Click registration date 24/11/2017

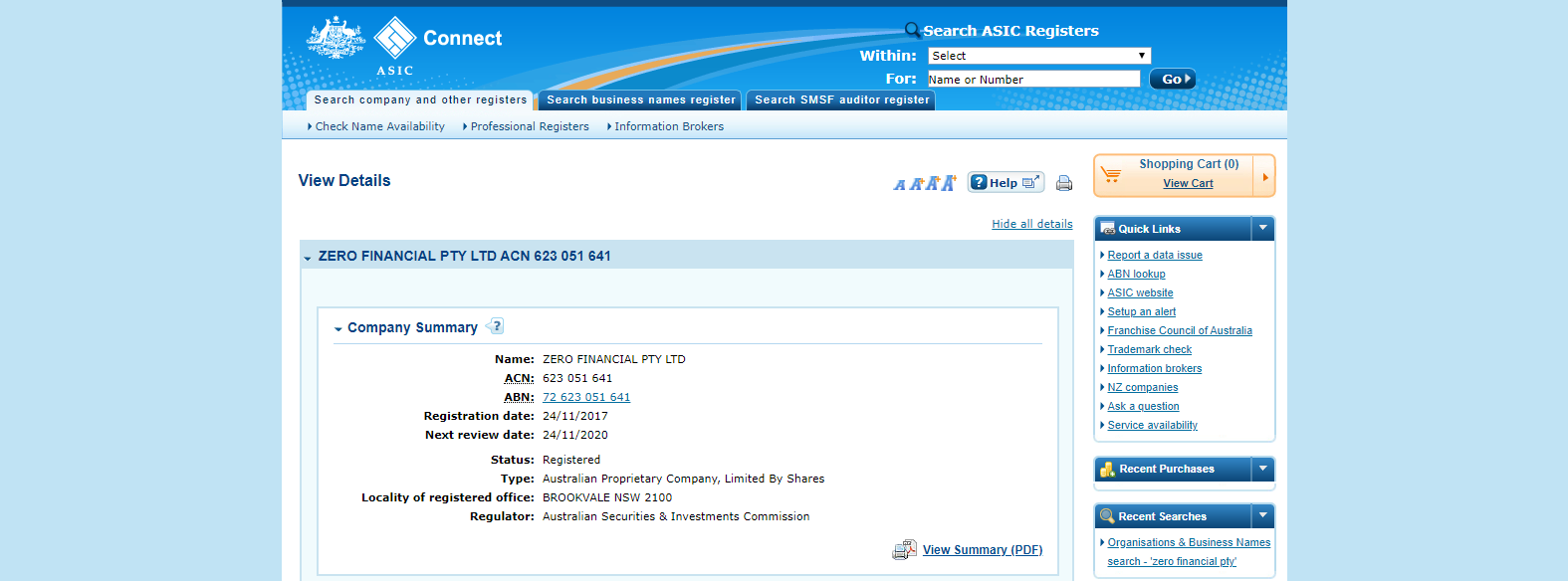(x=575, y=416)
